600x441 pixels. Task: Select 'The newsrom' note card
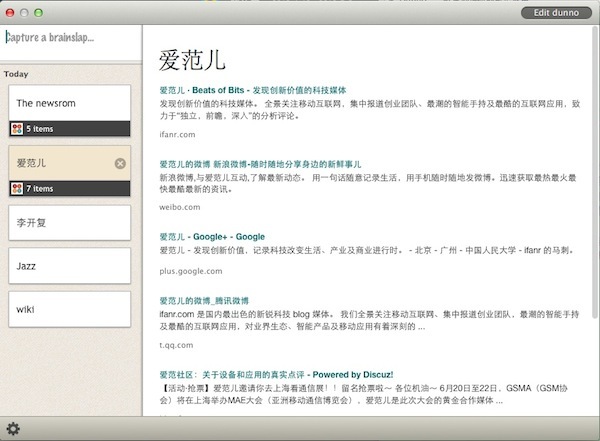tap(68, 102)
